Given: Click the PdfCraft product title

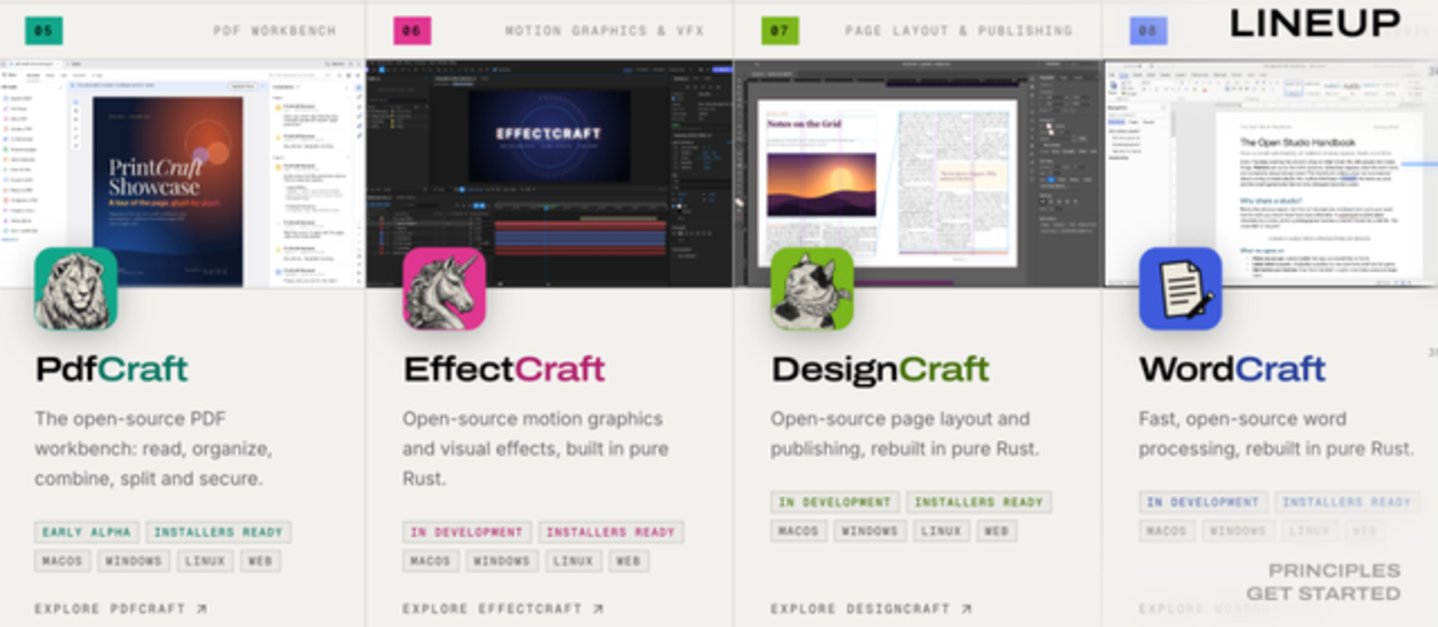Looking at the screenshot, I should (x=112, y=369).
